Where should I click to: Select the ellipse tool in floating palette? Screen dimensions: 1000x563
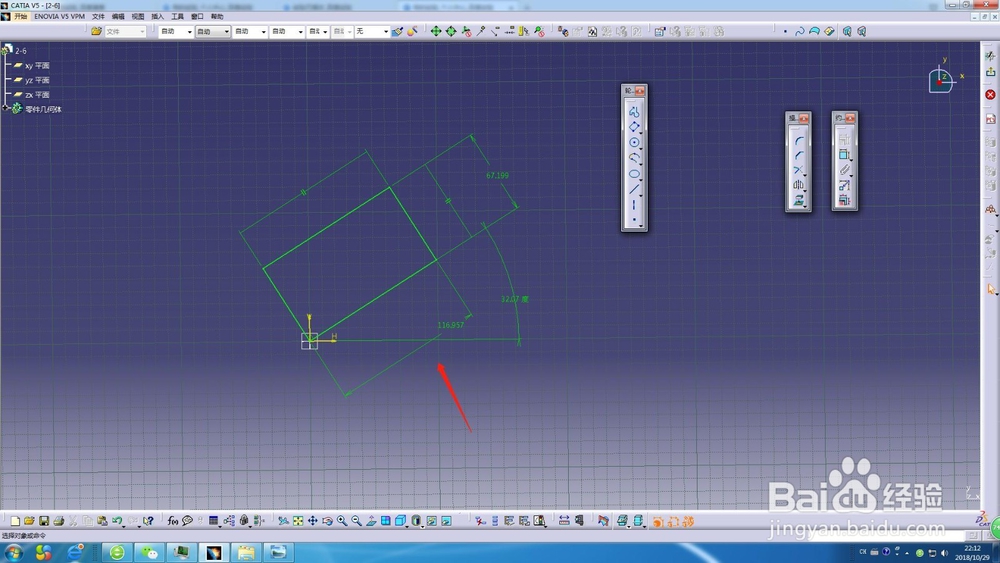point(634,174)
